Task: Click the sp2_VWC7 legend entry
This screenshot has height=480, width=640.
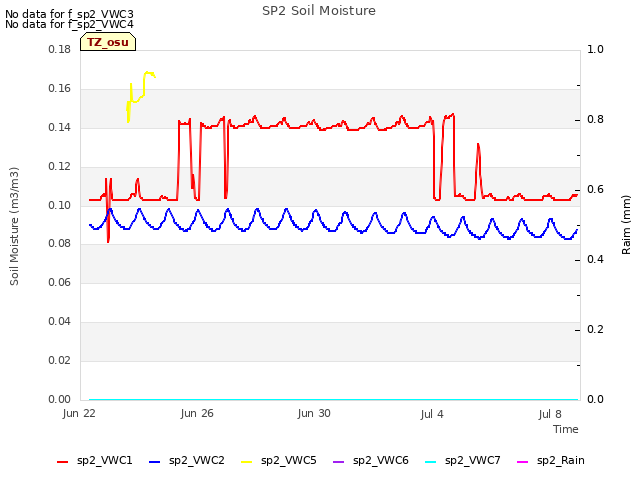Action: click(x=462, y=460)
